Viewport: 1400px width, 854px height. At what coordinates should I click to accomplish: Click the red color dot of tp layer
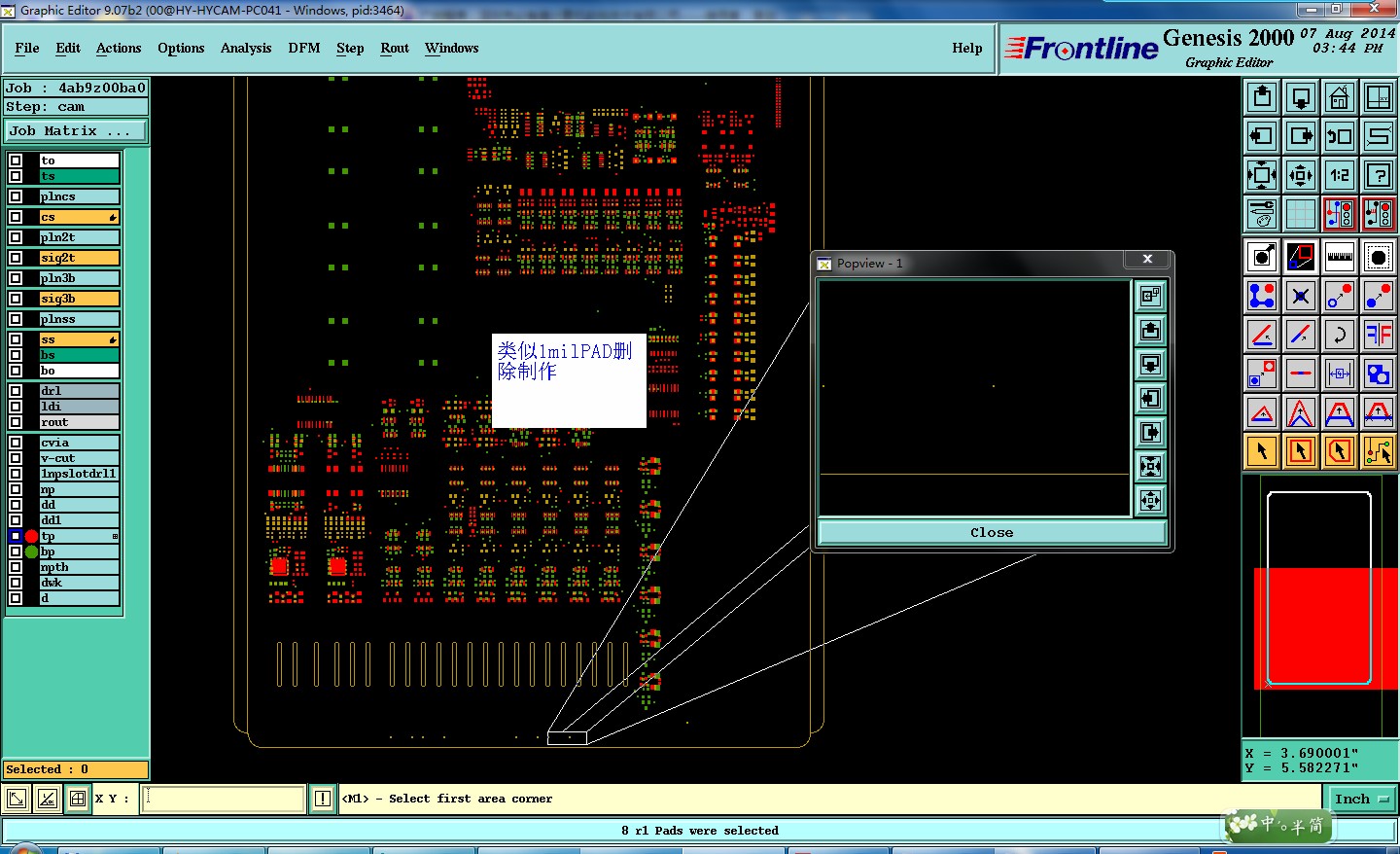pos(31,536)
